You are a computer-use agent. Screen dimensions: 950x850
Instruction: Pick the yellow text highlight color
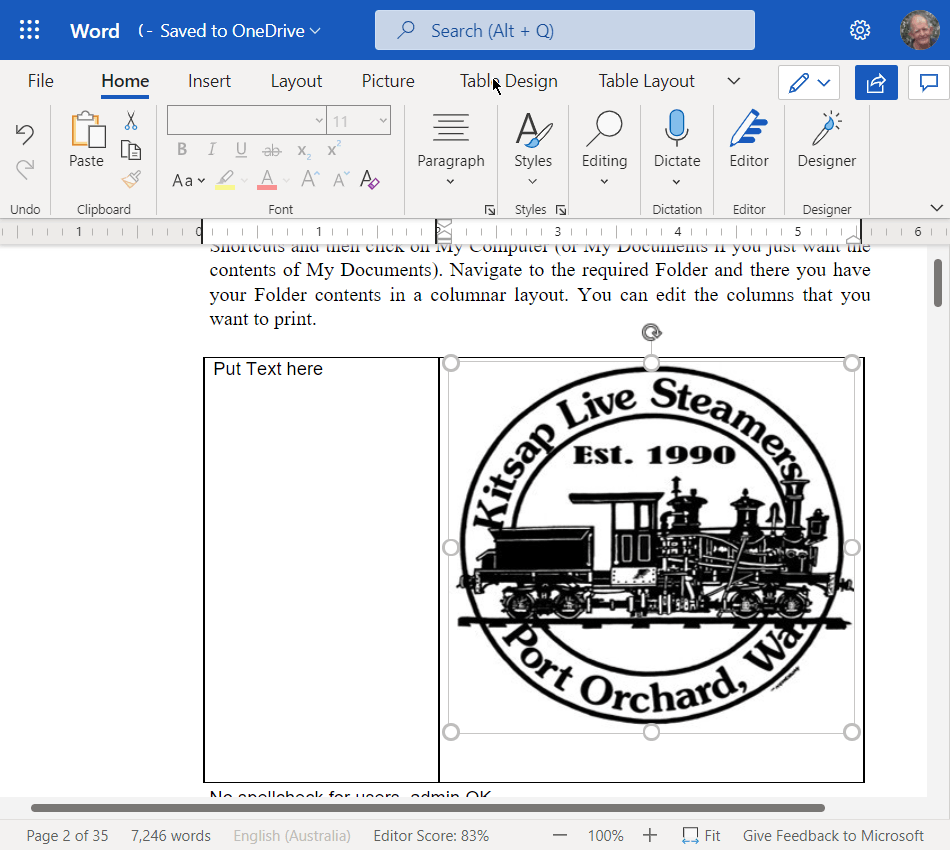pyautogui.click(x=225, y=180)
